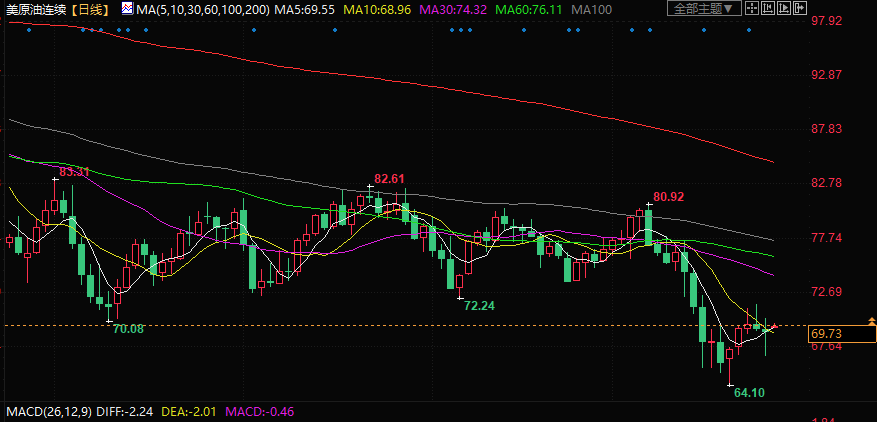Image resolution: width=877 pixels, height=422 pixels.
Task: Click the first blue event dot at top left
Action: pyautogui.click(x=30, y=29)
